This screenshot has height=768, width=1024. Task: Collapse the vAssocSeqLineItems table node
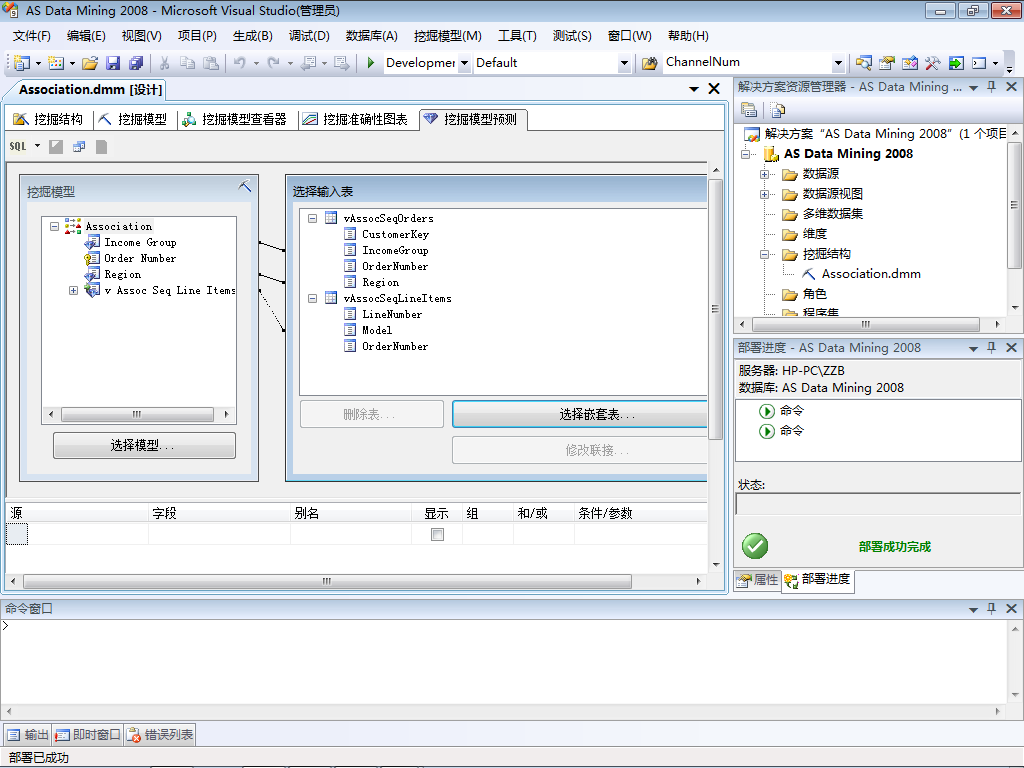tap(312, 298)
